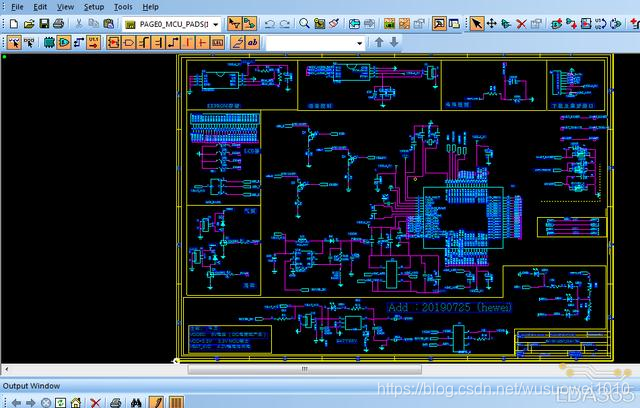Screen dimensions: 640x408
Task: Toggle the Select Gates filter
Action: pyautogui.click(x=64, y=42)
